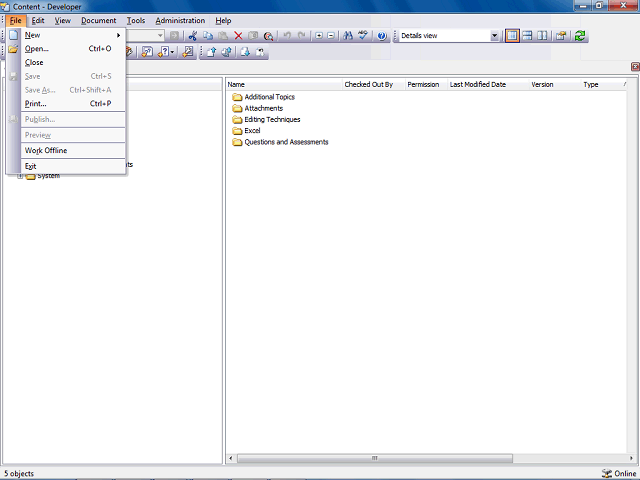The height and width of the screenshot is (480, 640).
Task: Click the check-out downward arrow document icon
Action: (245, 52)
